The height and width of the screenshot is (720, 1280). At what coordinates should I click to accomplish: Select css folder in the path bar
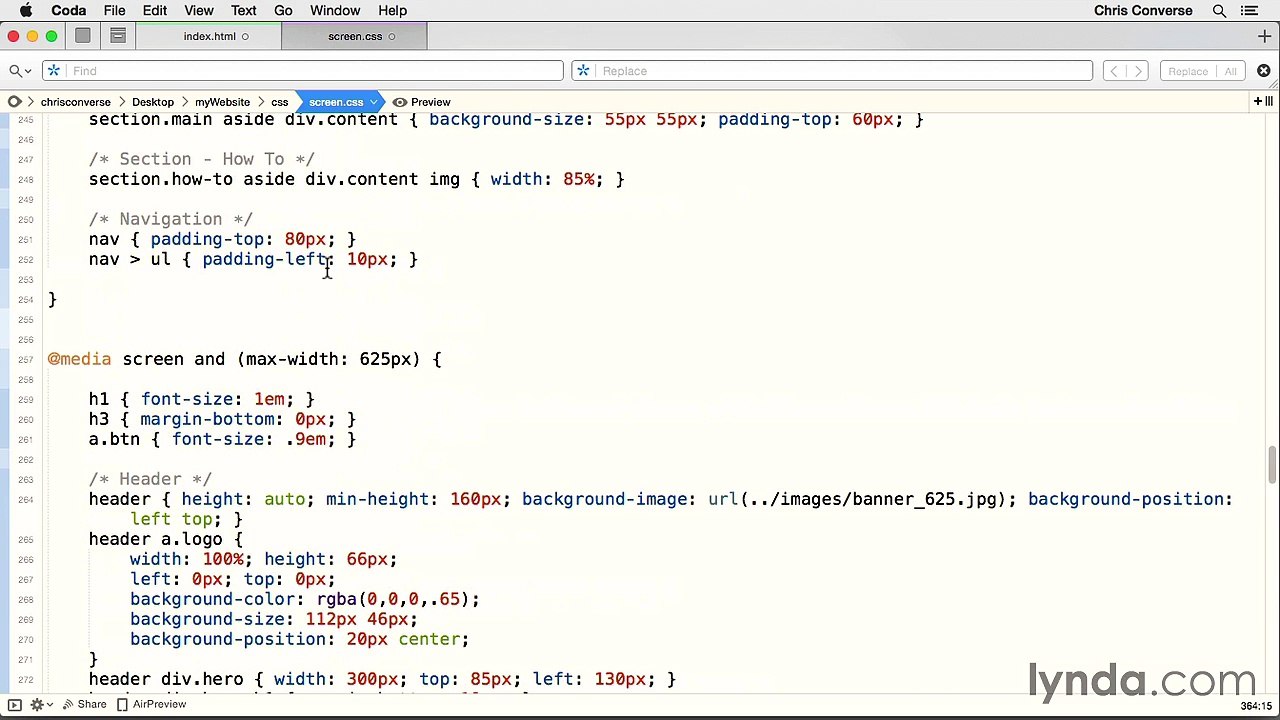pyautogui.click(x=279, y=102)
